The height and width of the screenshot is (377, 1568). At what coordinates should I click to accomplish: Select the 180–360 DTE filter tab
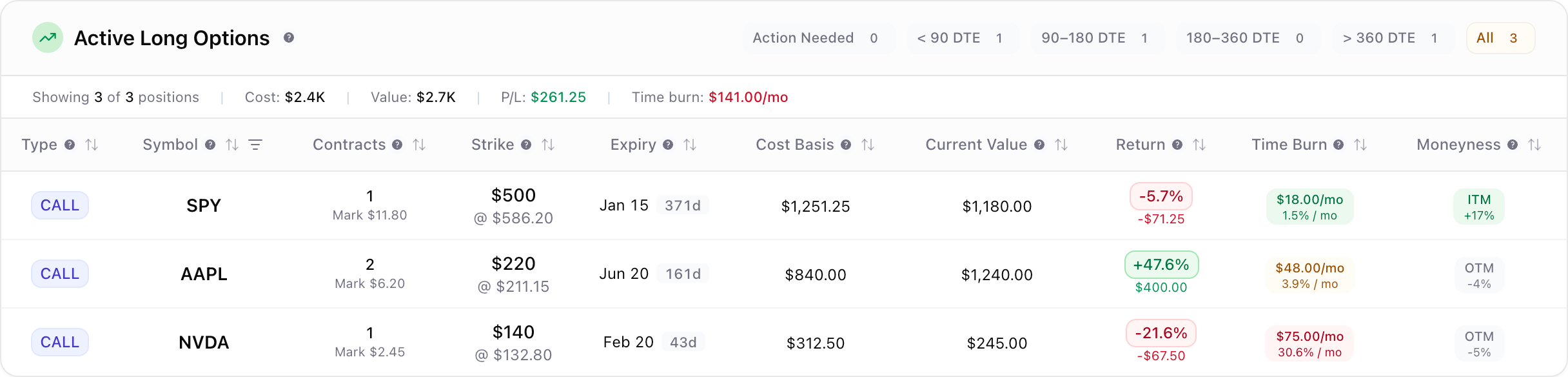point(1248,38)
